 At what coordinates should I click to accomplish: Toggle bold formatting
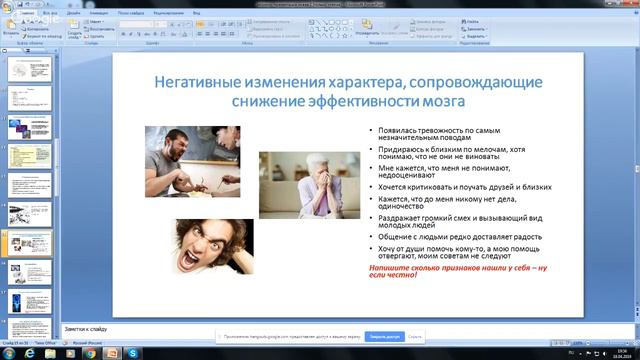coord(123,34)
